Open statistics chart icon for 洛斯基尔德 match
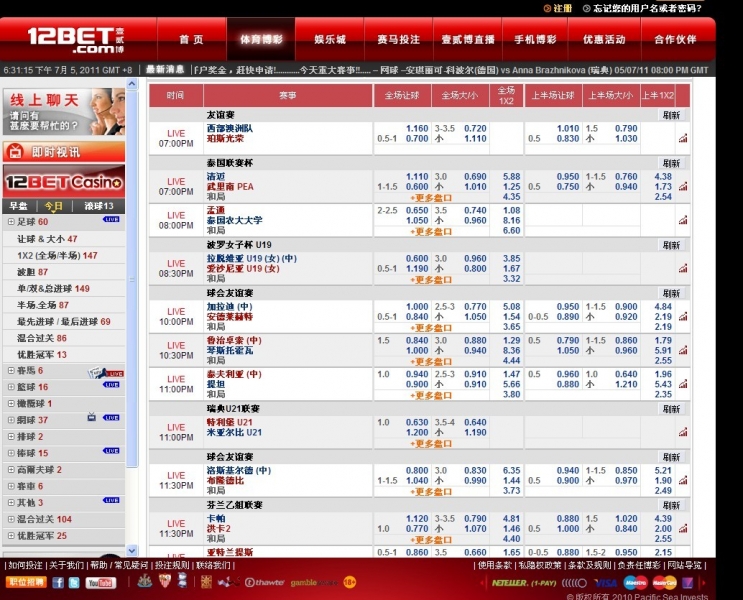Screen dimensions: 743x600 tap(683, 481)
